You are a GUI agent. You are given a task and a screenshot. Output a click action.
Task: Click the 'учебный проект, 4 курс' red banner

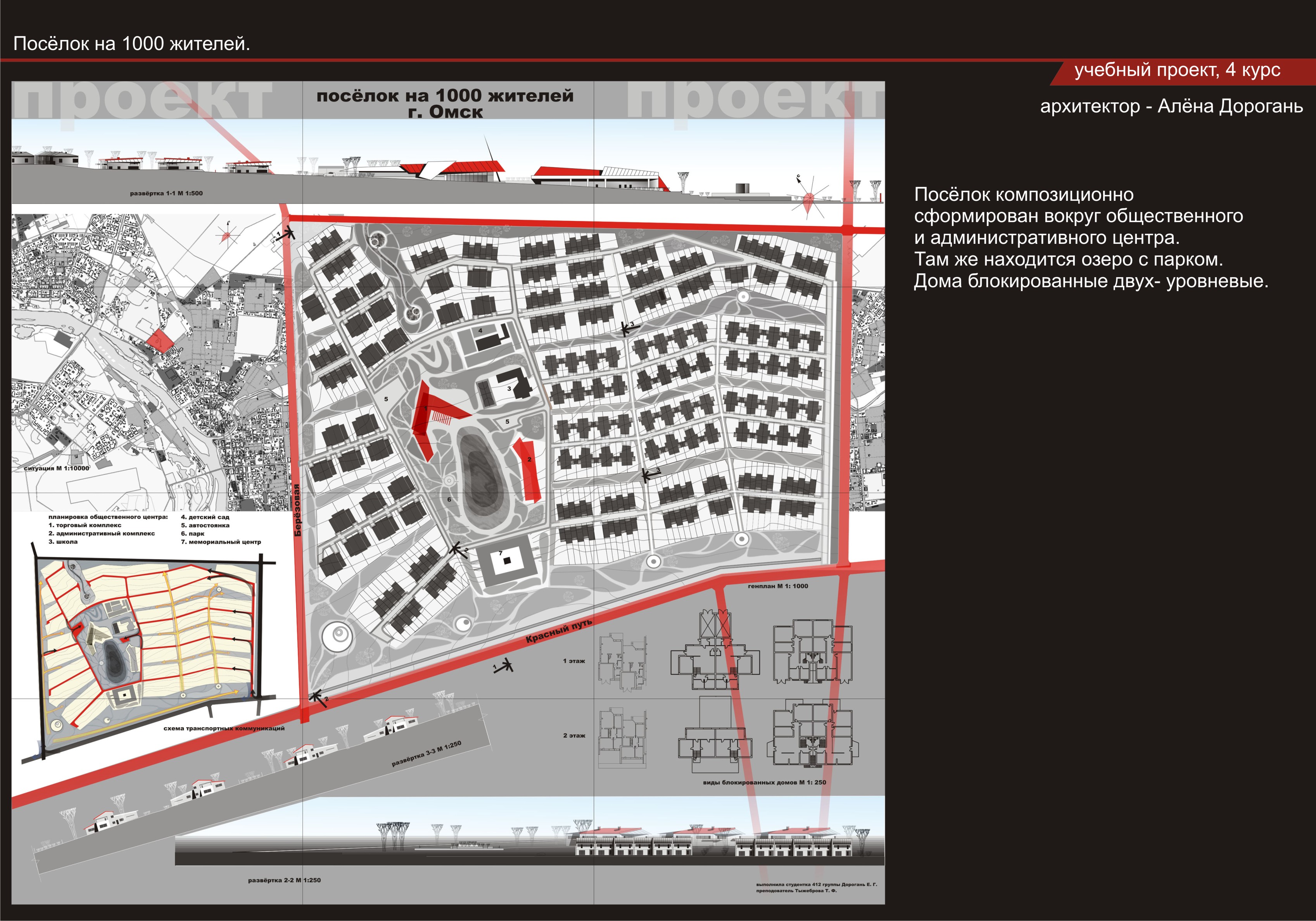pos(1177,71)
